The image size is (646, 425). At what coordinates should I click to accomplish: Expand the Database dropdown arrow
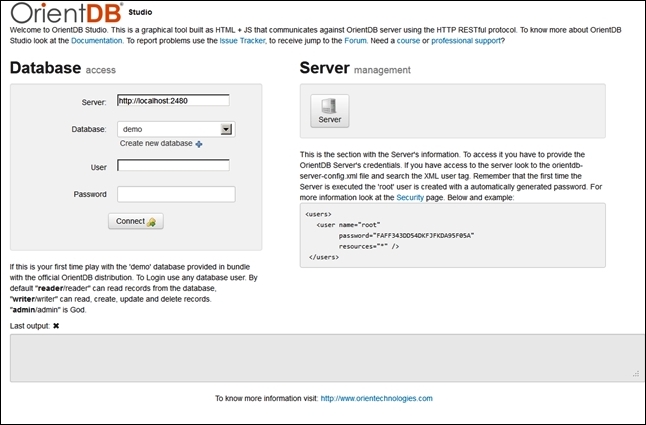click(x=226, y=129)
